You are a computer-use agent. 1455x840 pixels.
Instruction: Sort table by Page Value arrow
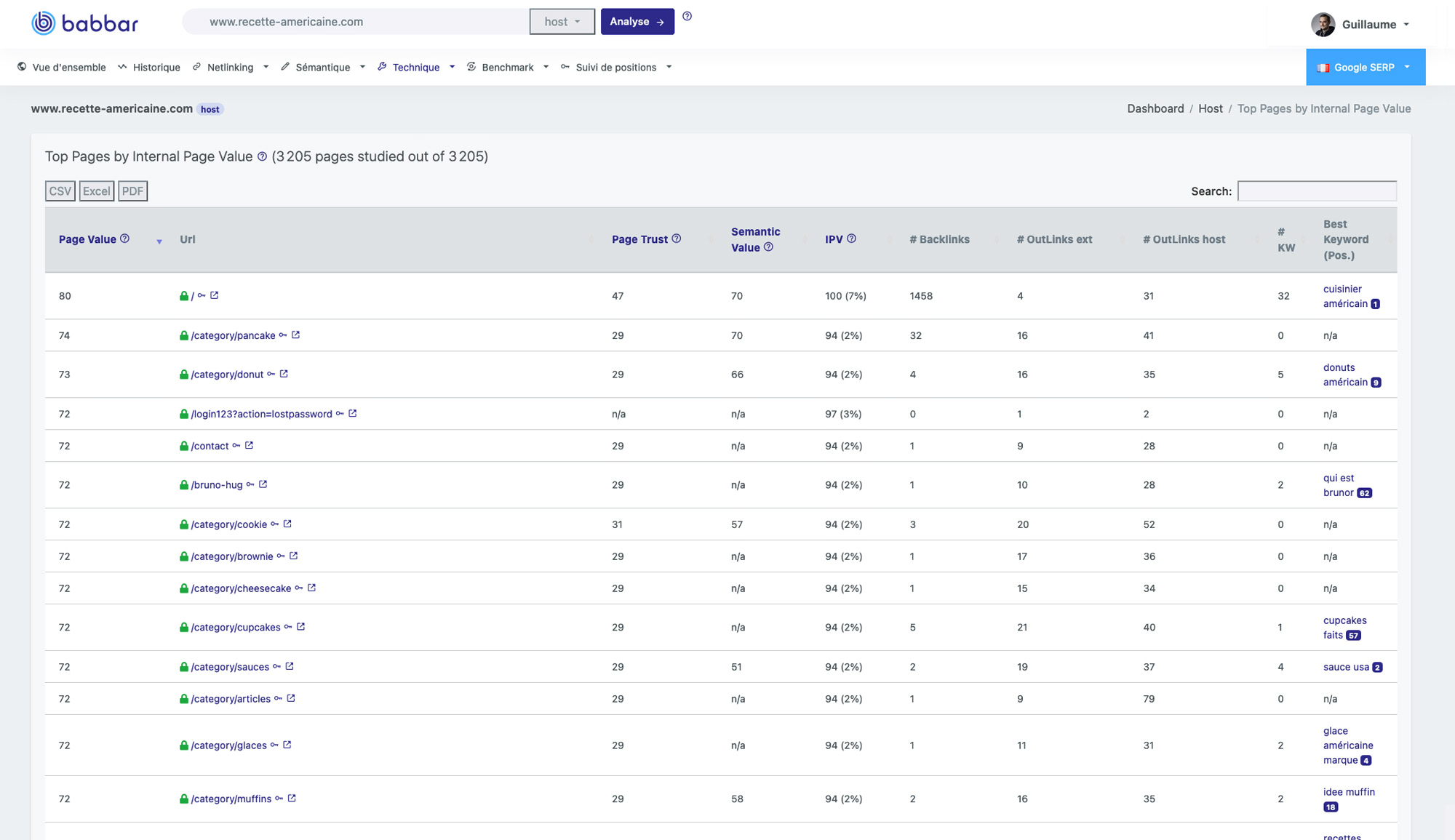click(159, 241)
